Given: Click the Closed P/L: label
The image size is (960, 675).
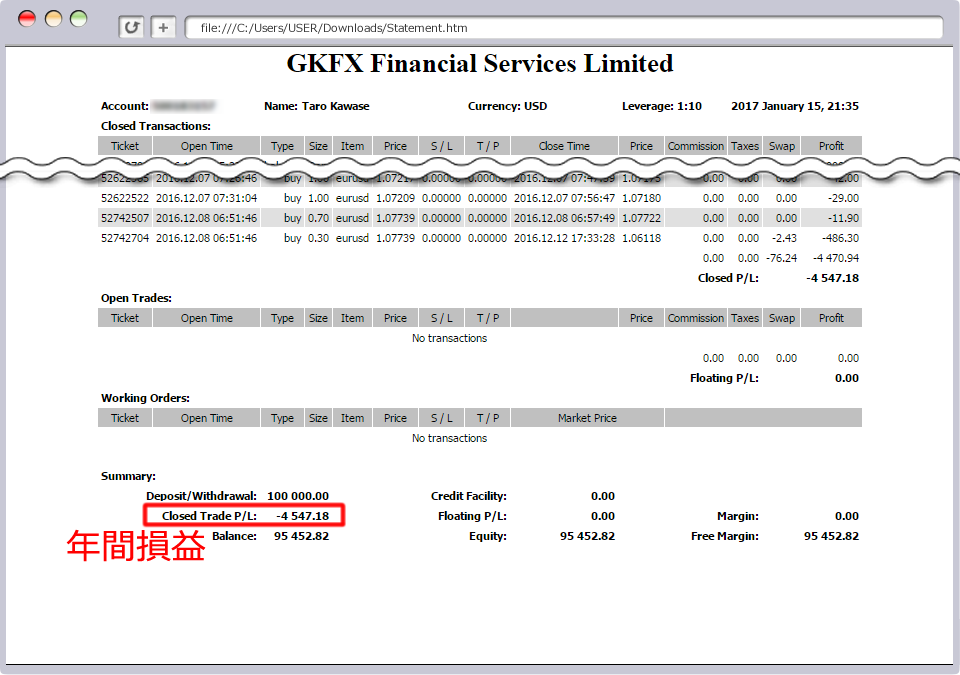Looking at the screenshot, I should 728,278.
